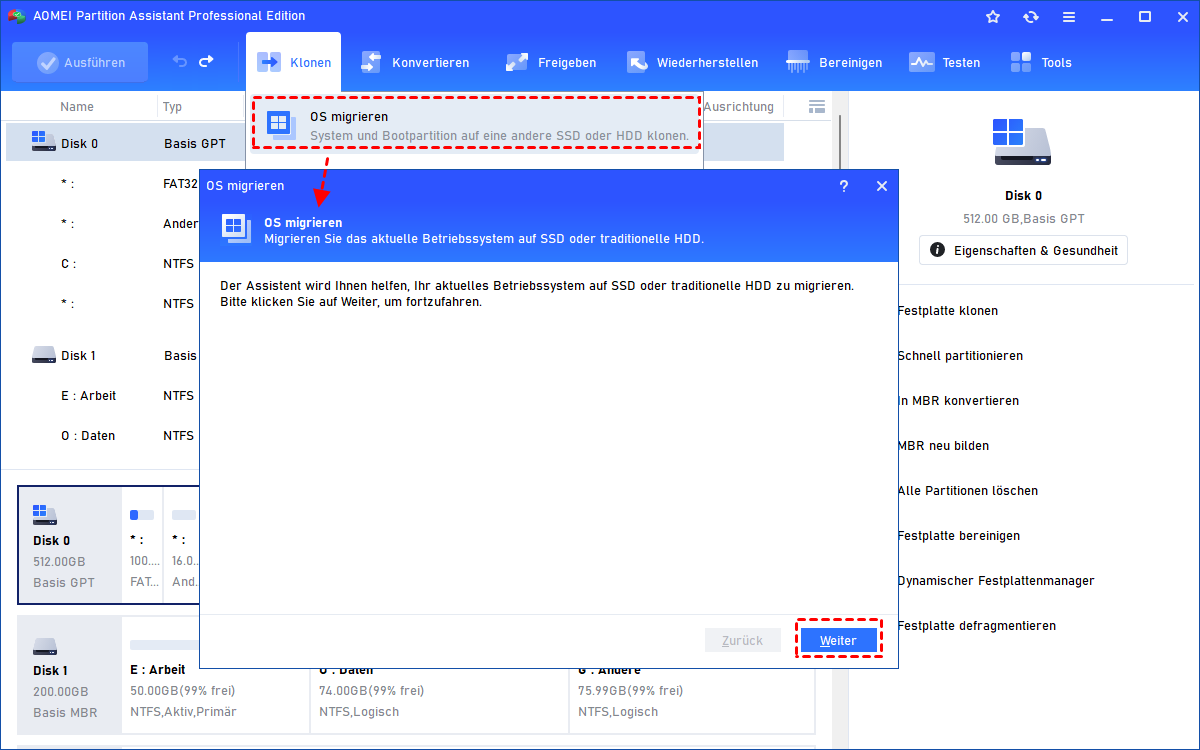The image size is (1200, 750).
Task: Click the refresh icon in title bar
Action: coord(1031,16)
